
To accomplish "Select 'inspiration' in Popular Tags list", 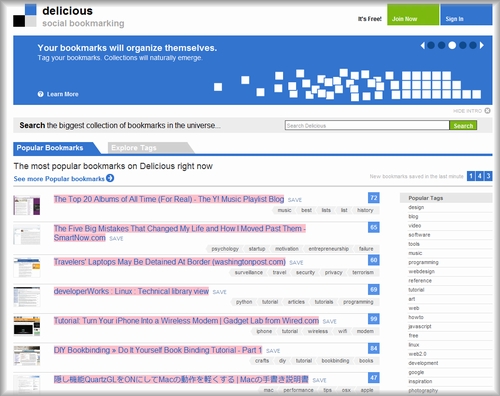I will click(x=420, y=381).
